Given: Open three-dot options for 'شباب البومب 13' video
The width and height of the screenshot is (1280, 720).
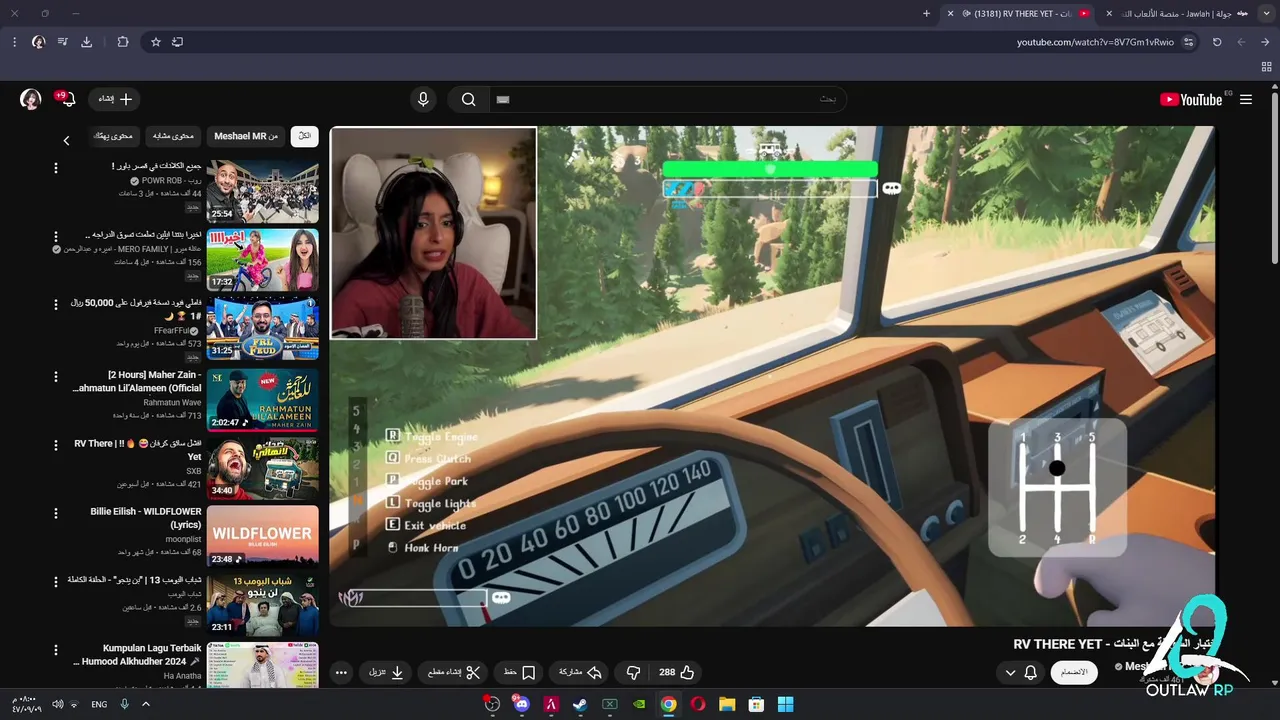Looking at the screenshot, I should (56, 581).
